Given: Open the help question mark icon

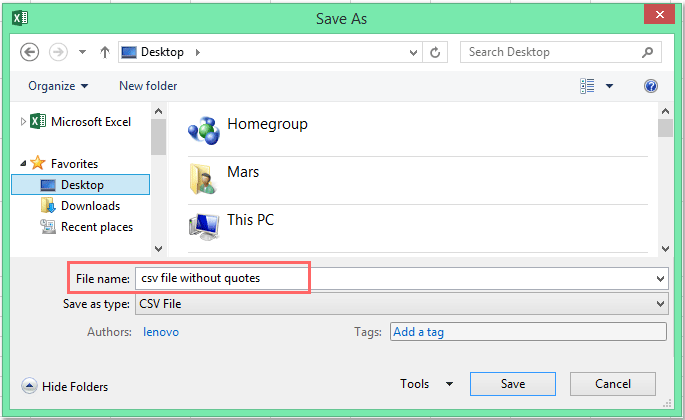Looking at the screenshot, I should tap(650, 86).
